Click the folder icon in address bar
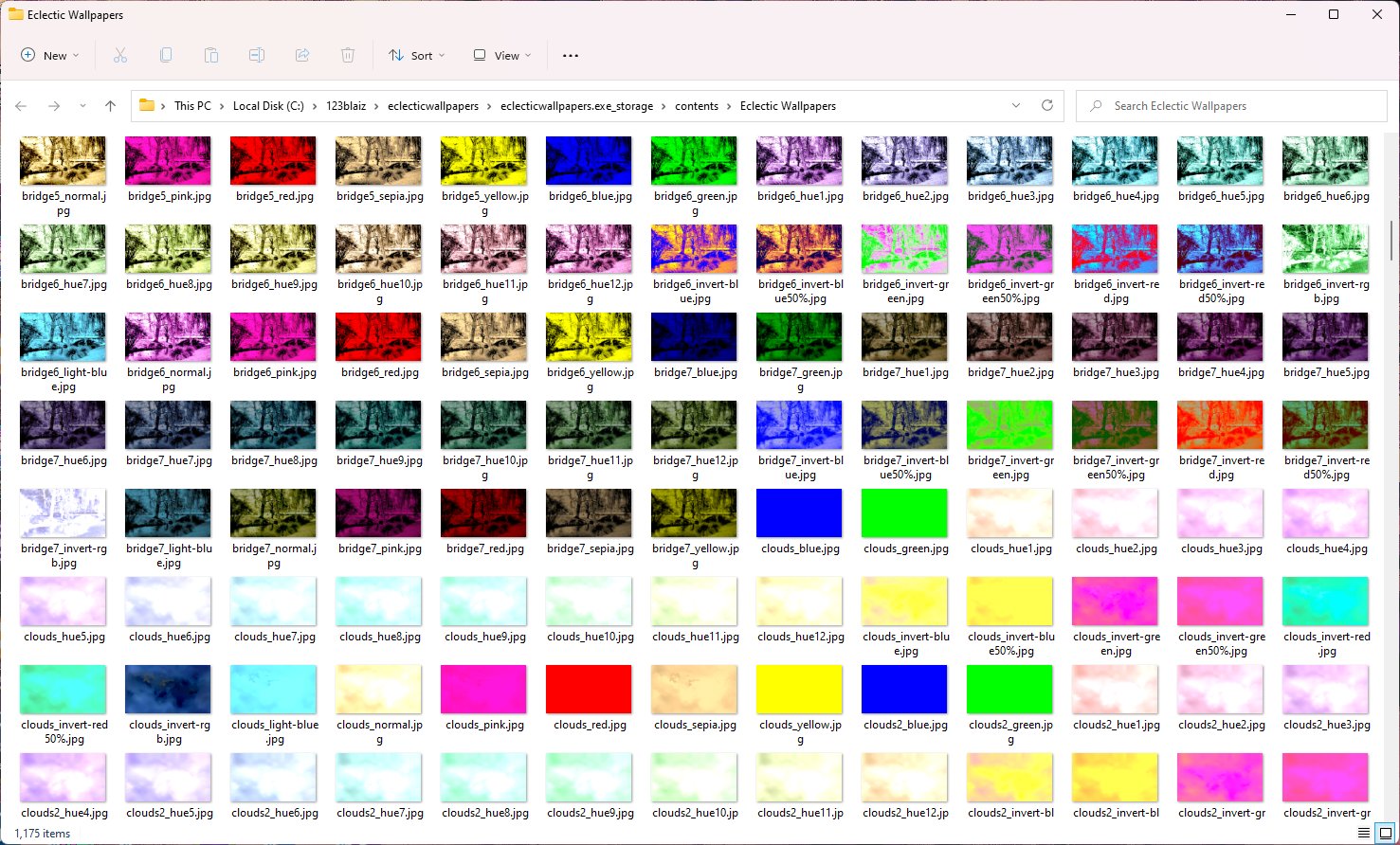Viewport: 1400px width, 845px height. coord(147,106)
